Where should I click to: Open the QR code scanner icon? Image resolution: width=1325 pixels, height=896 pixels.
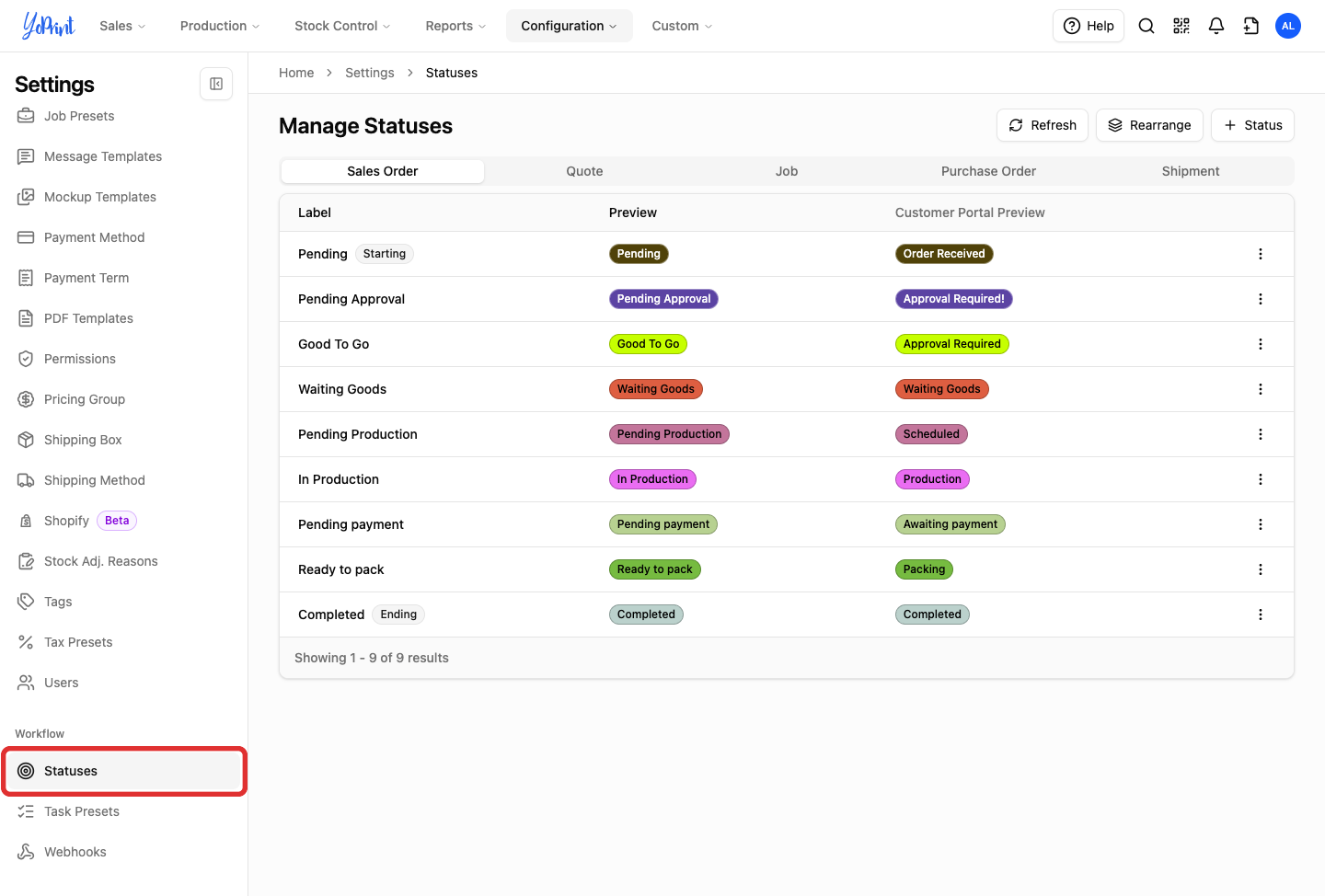click(1181, 26)
